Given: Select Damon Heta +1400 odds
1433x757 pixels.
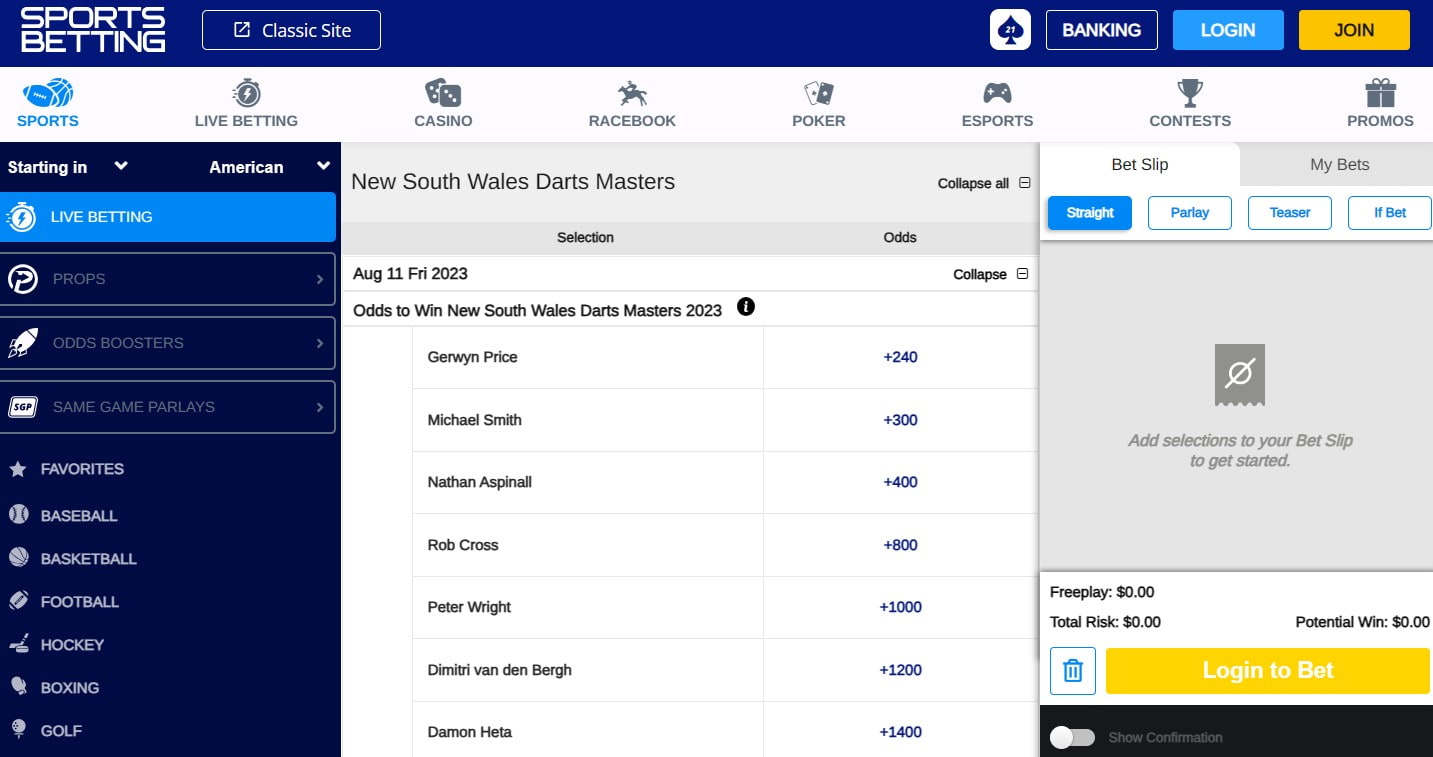Looking at the screenshot, I should click(900, 732).
